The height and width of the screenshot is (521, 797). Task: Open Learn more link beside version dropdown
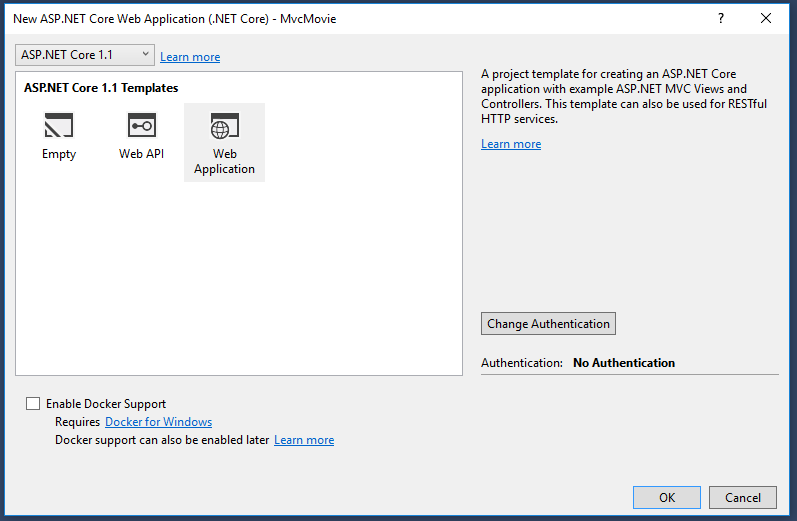coord(190,57)
